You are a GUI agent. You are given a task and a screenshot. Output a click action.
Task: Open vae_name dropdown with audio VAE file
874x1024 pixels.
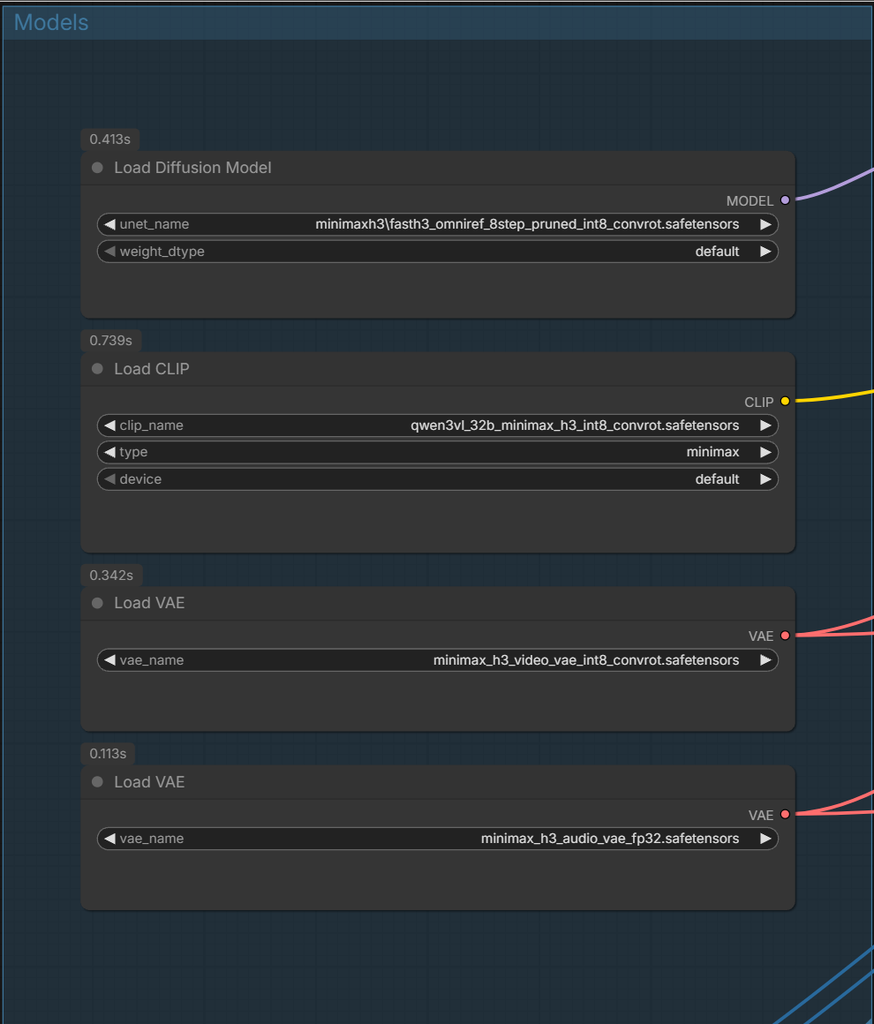[x=438, y=839]
